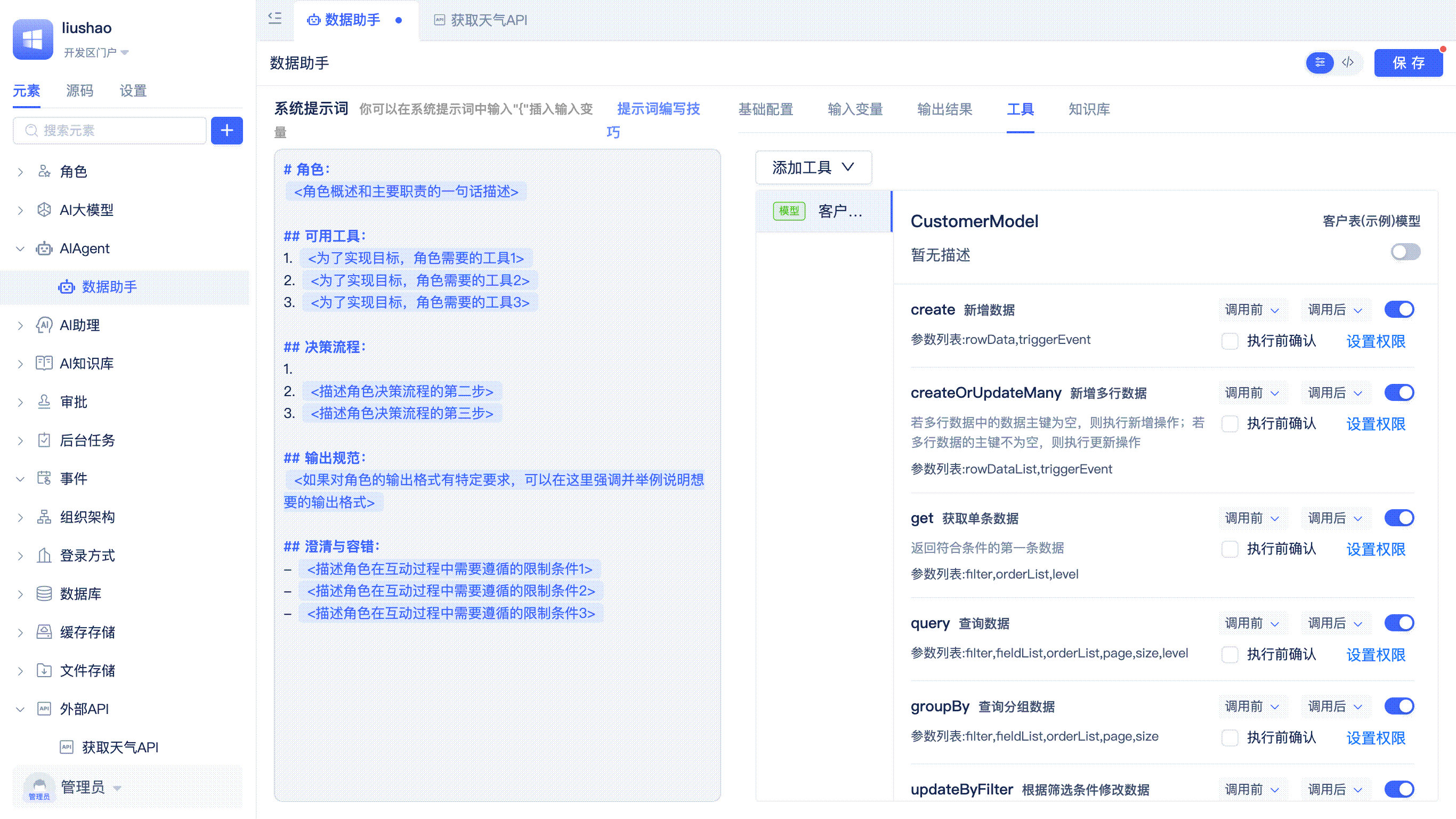Click the 后台任务 icon
This screenshot has height=819, width=1456.
pyautogui.click(x=44, y=440)
